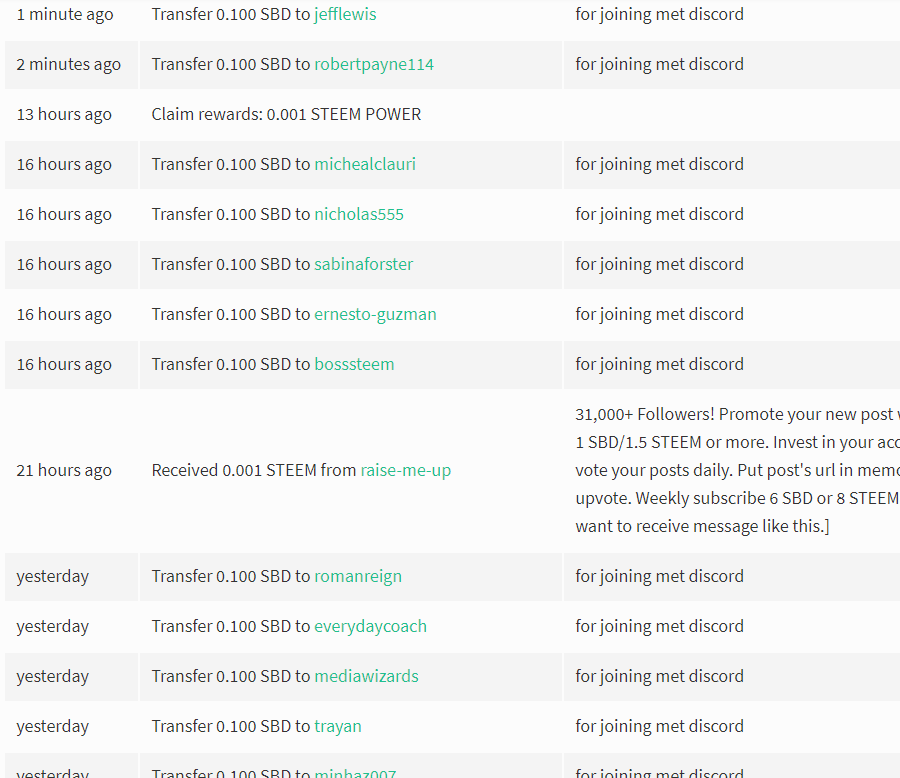This screenshot has height=778, width=900.
Task: Open sabinaforster's profile link
Action: [363, 264]
